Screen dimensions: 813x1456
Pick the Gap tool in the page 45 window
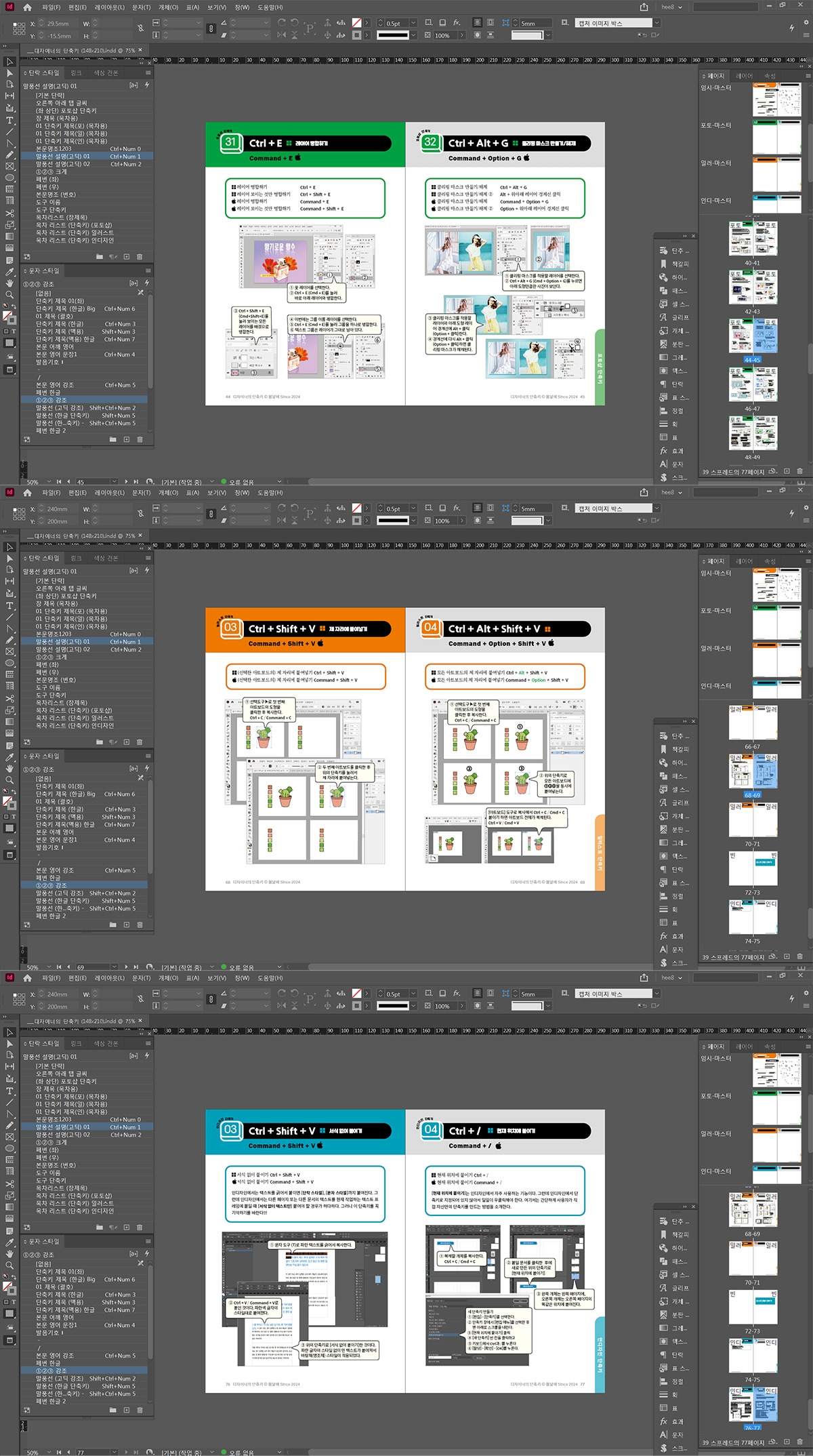pyautogui.click(x=9, y=96)
